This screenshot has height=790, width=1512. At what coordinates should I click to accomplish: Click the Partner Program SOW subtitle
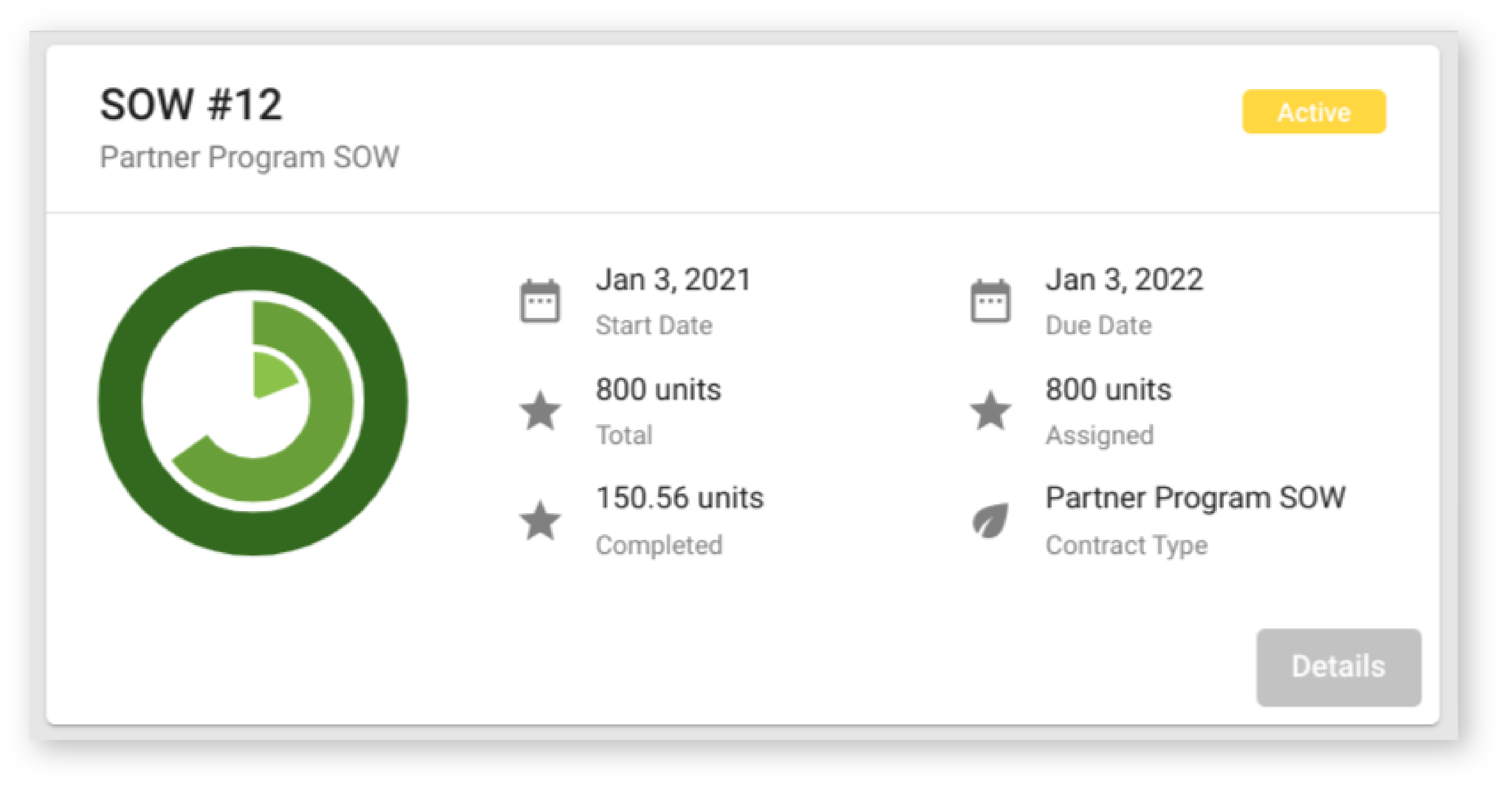(x=250, y=157)
